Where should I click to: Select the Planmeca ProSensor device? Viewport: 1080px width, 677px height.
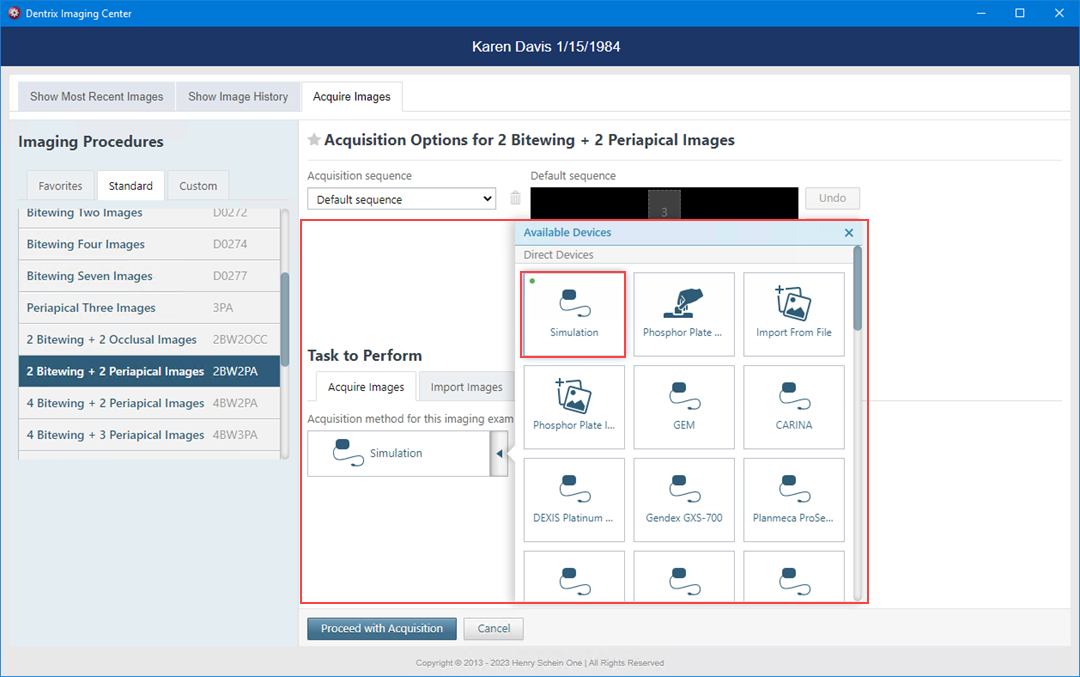(x=794, y=500)
